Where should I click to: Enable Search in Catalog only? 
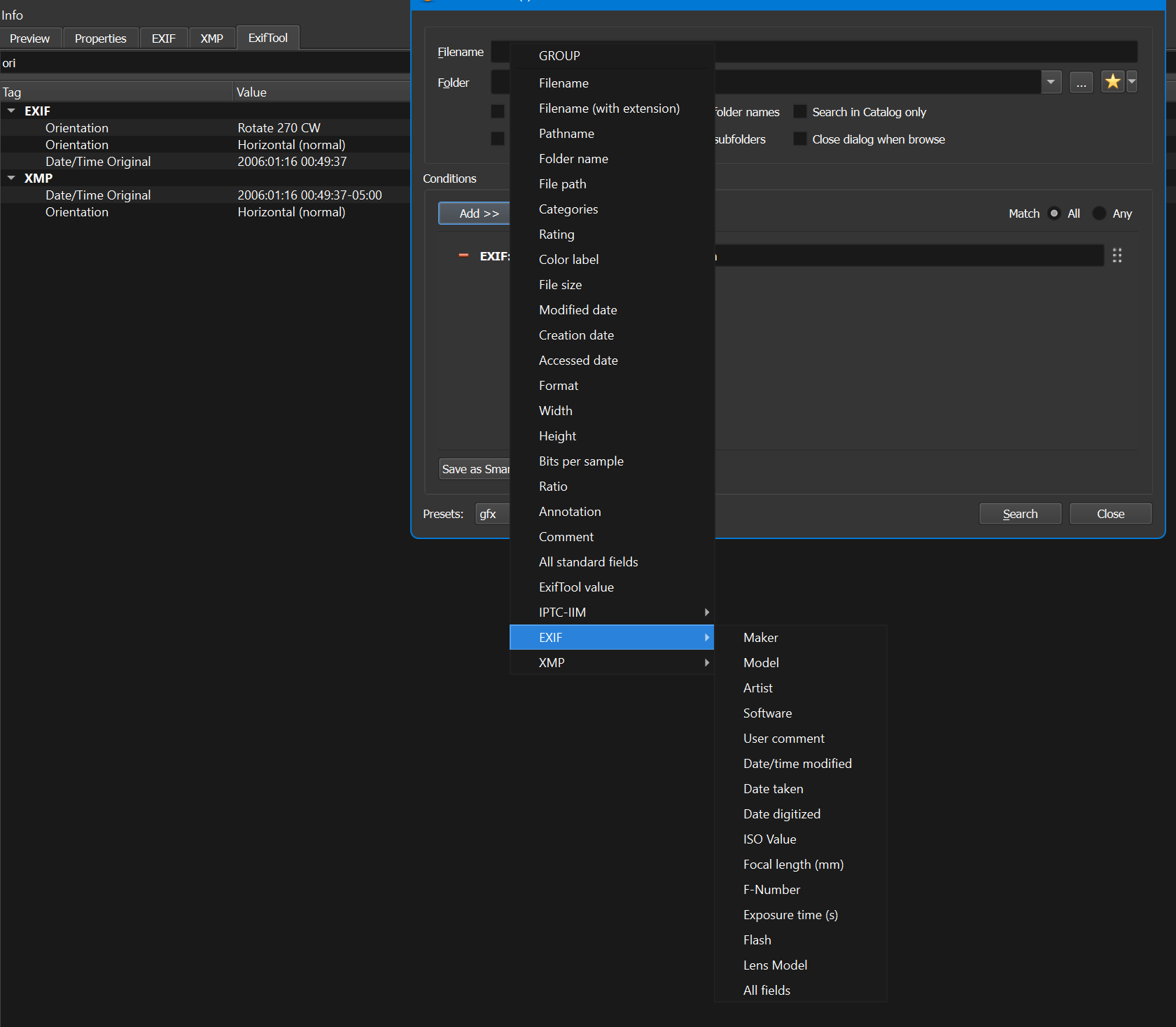point(800,112)
